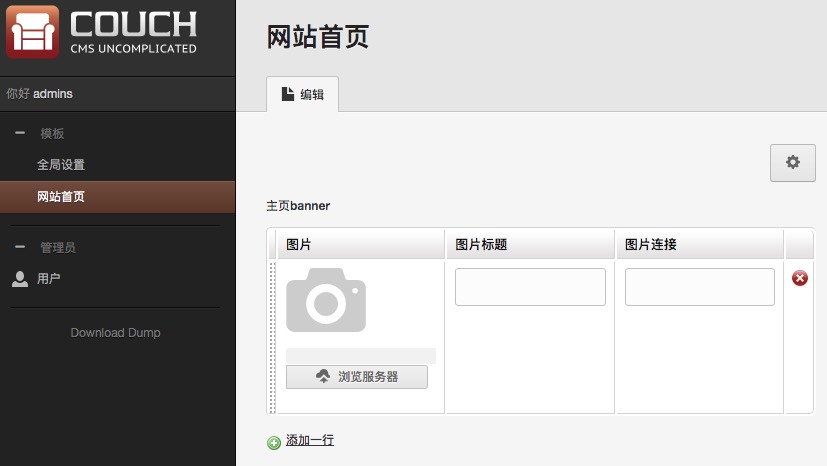Collapse the 管理员 section with minus icon
827x466 pixels.
20,247
